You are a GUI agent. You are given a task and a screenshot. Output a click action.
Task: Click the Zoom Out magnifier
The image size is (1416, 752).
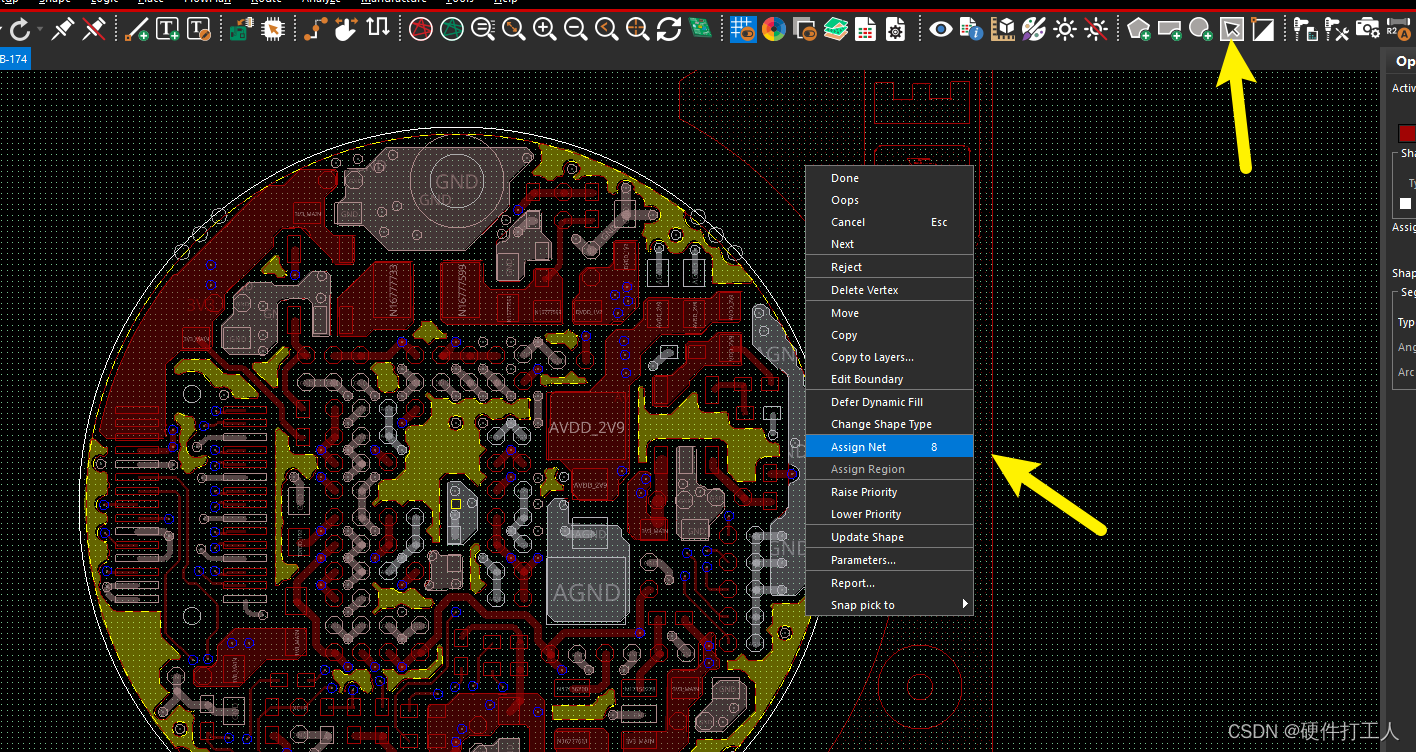coord(576,29)
